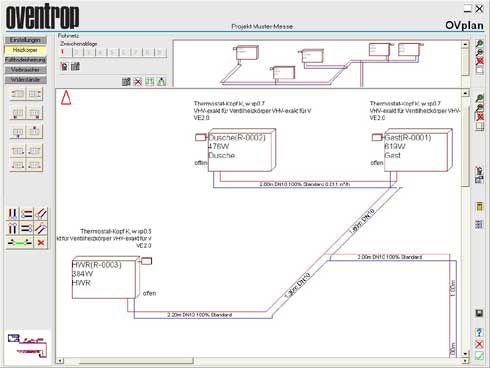Pick radiator with bottom-right valve connection
This screenshot has width=490, height=368.
coord(35,113)
